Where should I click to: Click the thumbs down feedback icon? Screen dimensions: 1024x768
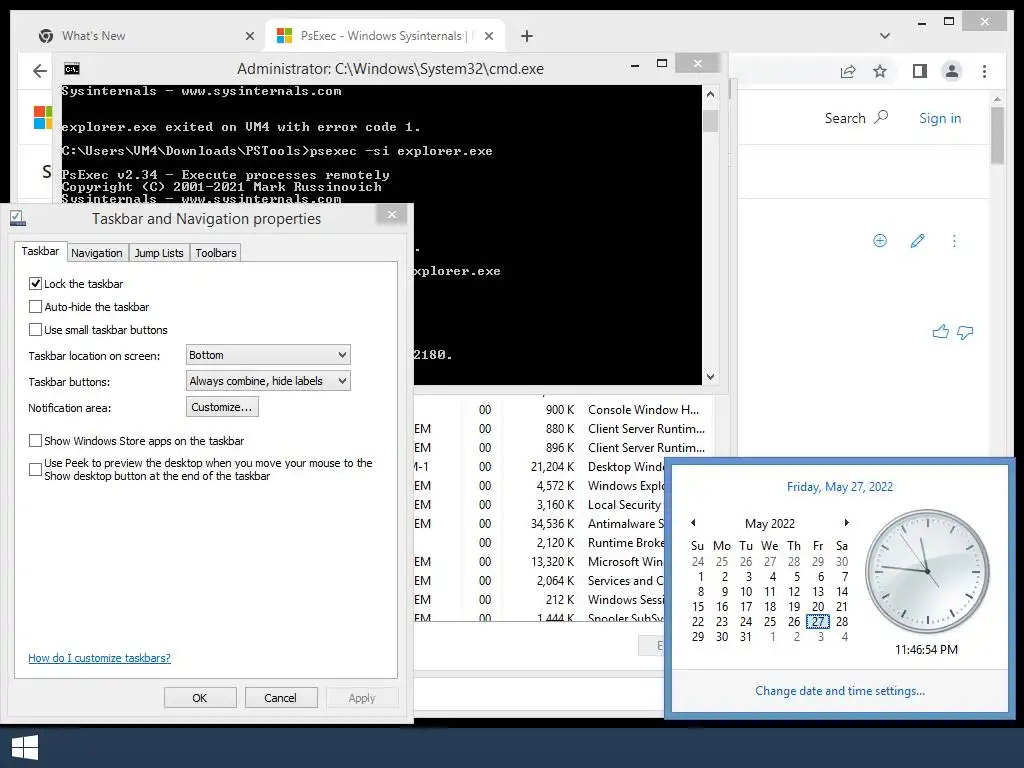point(965,332)
